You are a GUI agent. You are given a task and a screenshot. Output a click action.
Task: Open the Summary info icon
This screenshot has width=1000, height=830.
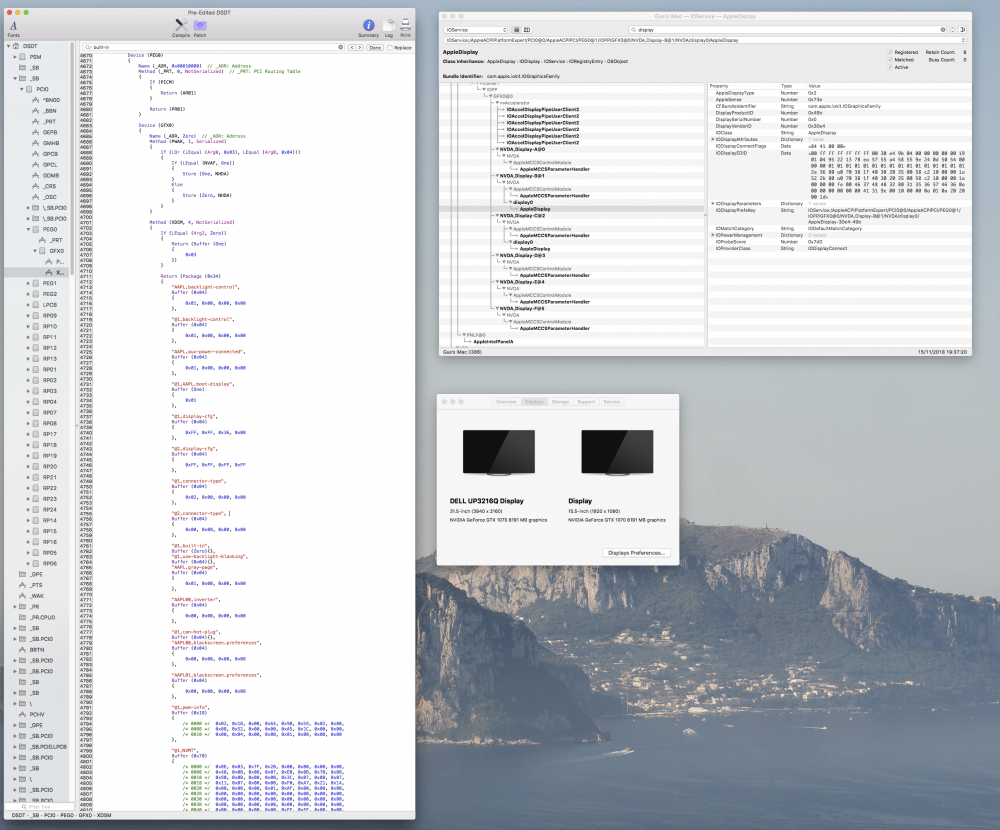[x=368, y=26]
